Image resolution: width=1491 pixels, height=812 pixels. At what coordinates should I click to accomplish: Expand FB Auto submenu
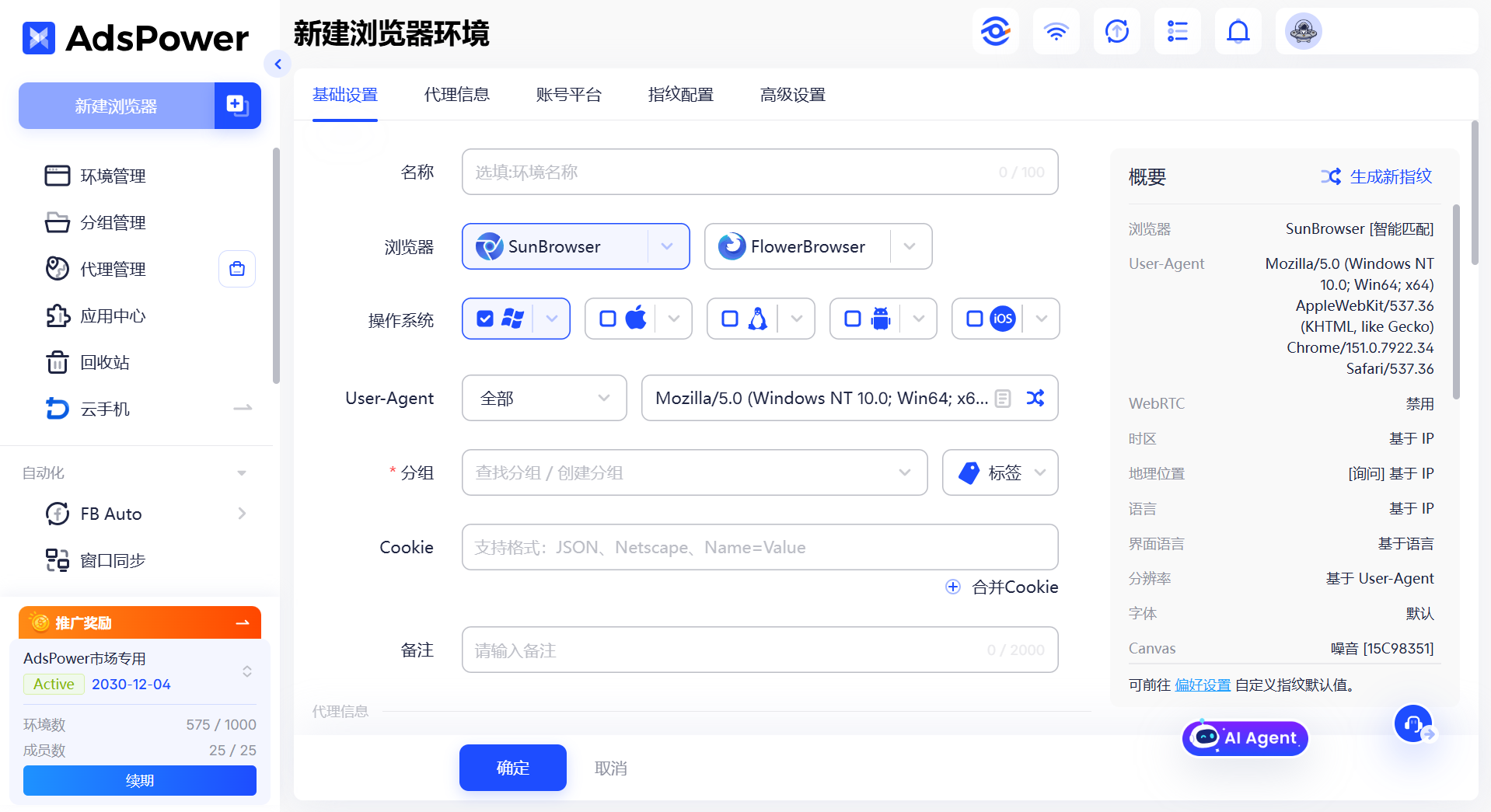click(242, 514)
